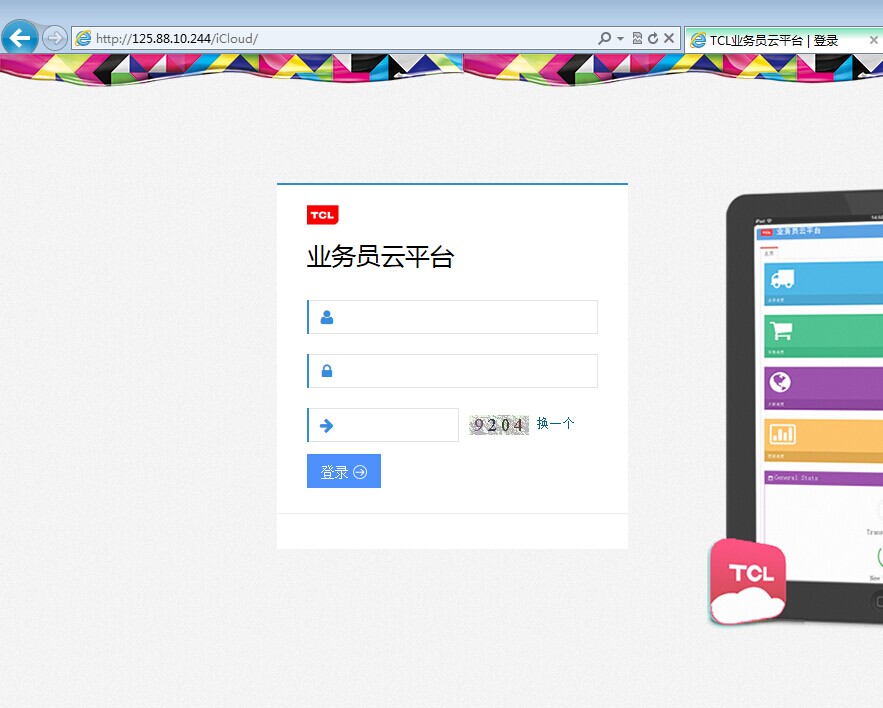
Task: Click the captcha code input field
Action: tap(383, 425)
